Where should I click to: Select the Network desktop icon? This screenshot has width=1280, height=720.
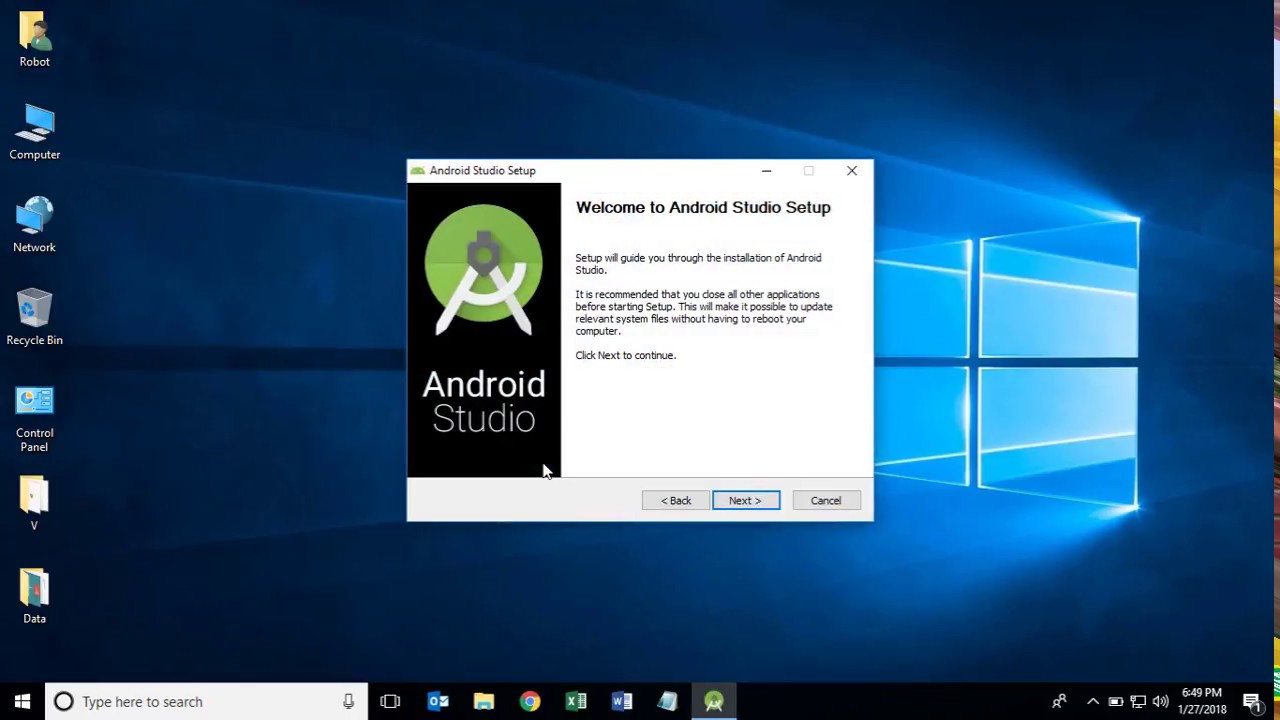pos(35,225)
